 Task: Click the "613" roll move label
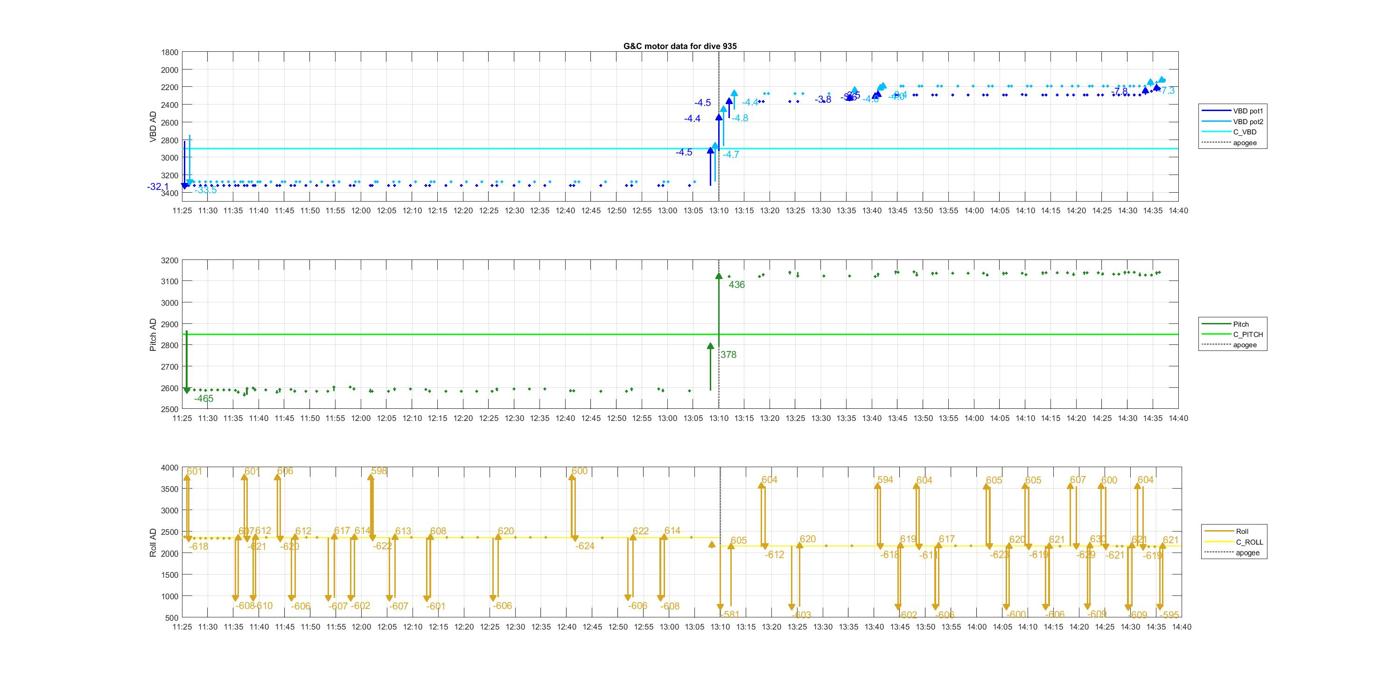point(403,532)
